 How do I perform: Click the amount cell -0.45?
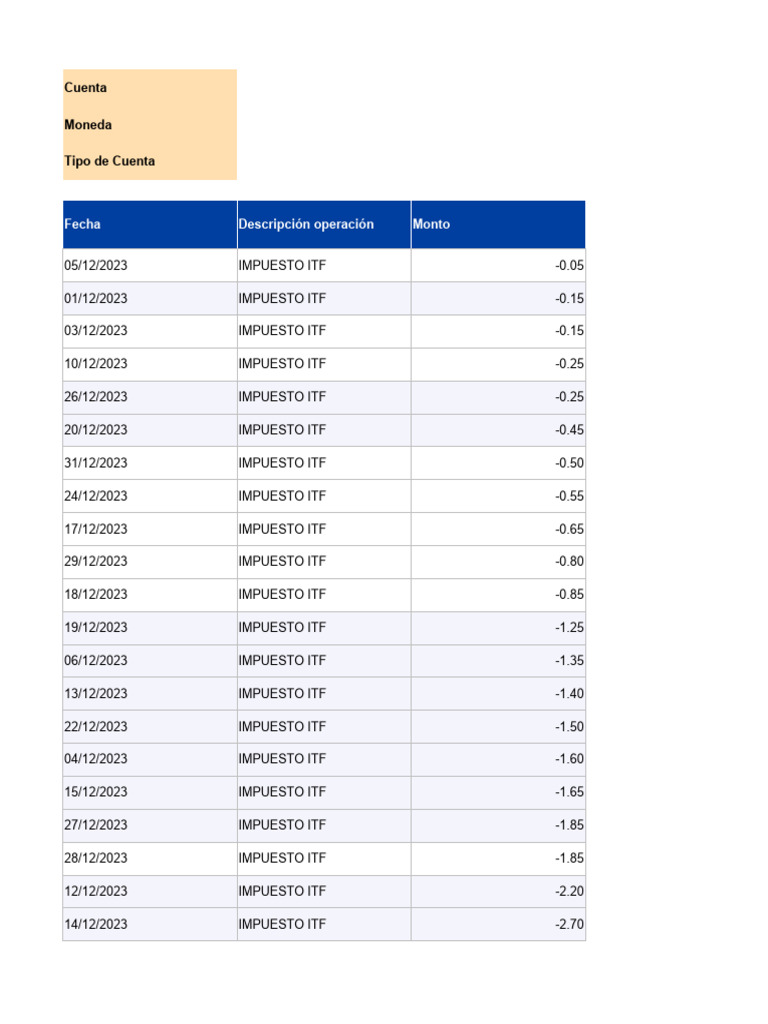click(569, 430)
